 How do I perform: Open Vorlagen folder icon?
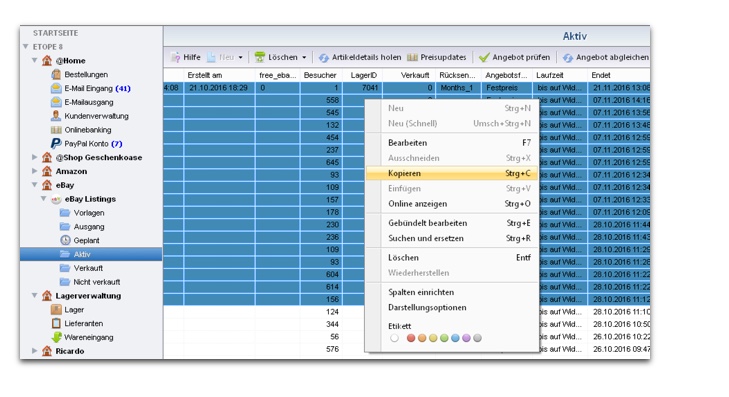tap(65, 213)
